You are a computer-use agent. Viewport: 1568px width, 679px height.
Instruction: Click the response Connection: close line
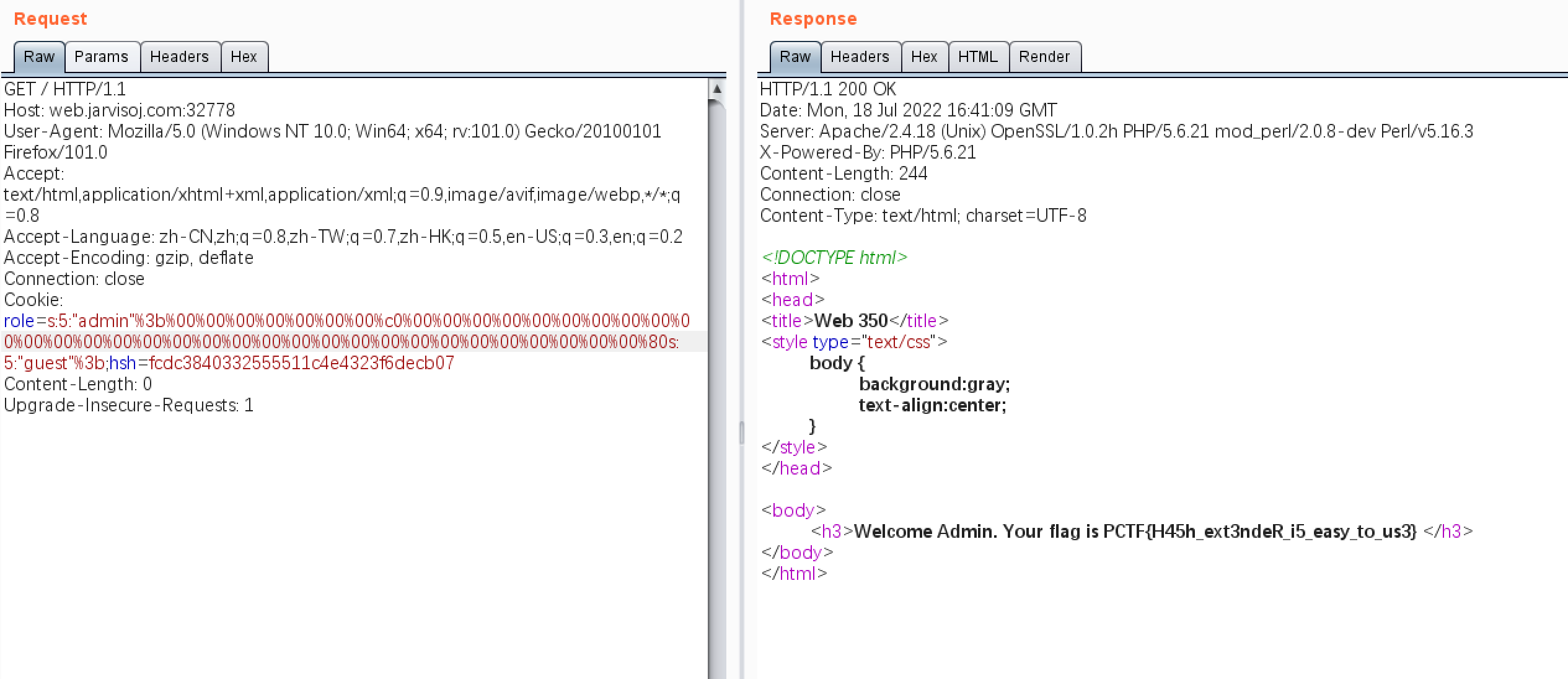[x=830, y=195]
